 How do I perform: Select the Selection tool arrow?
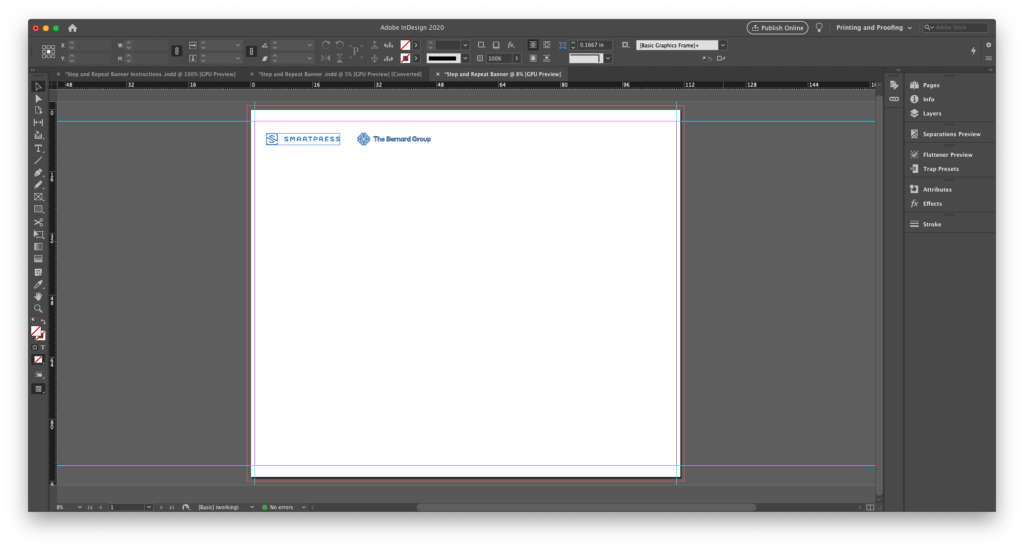(x=38, y=86)
